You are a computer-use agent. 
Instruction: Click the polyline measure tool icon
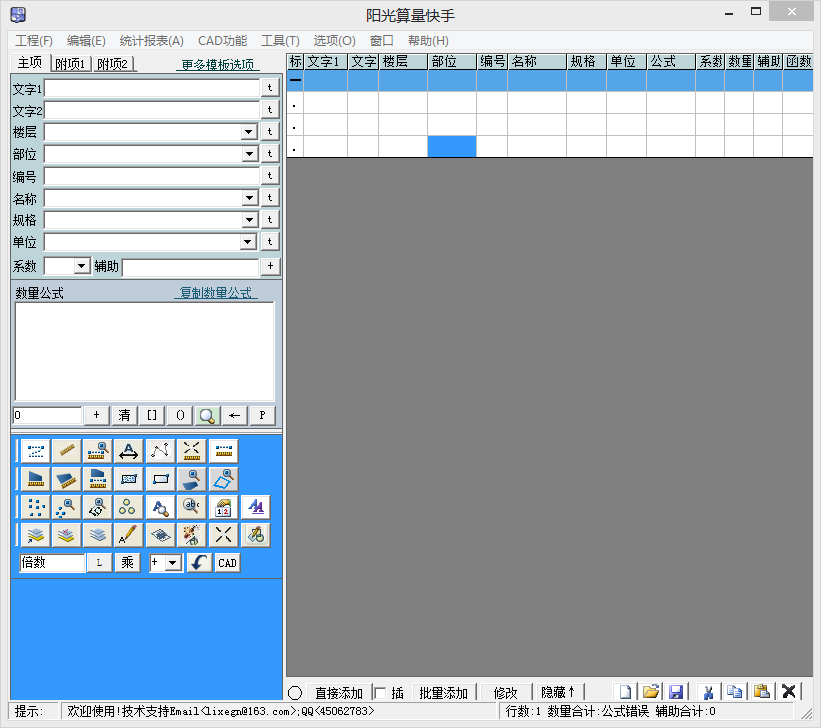click(x=160, y=451)
